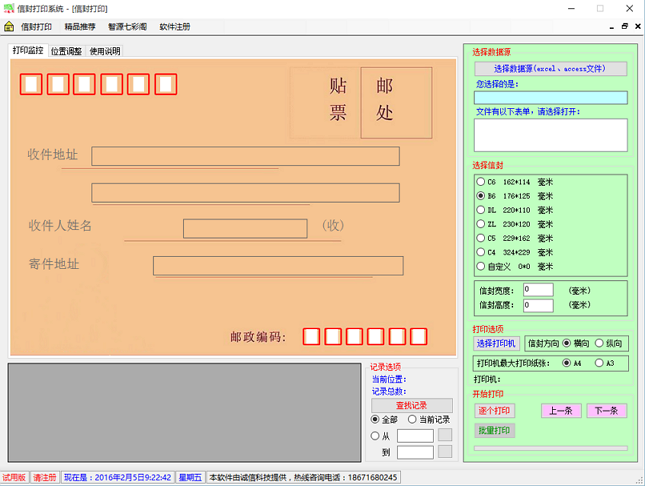Click the small button beside 从 field
The image size is (645, 486).
click(x=445, y=435)
